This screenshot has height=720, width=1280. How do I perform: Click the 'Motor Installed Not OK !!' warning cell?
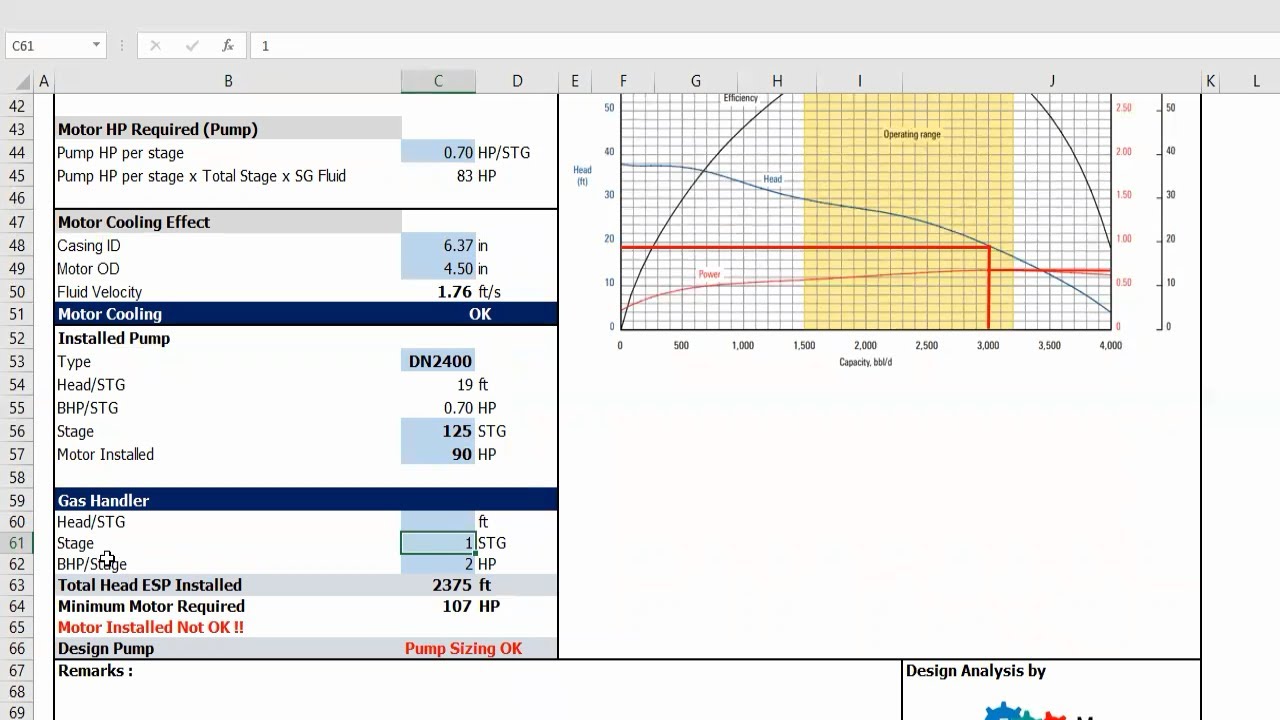(228, 627)
